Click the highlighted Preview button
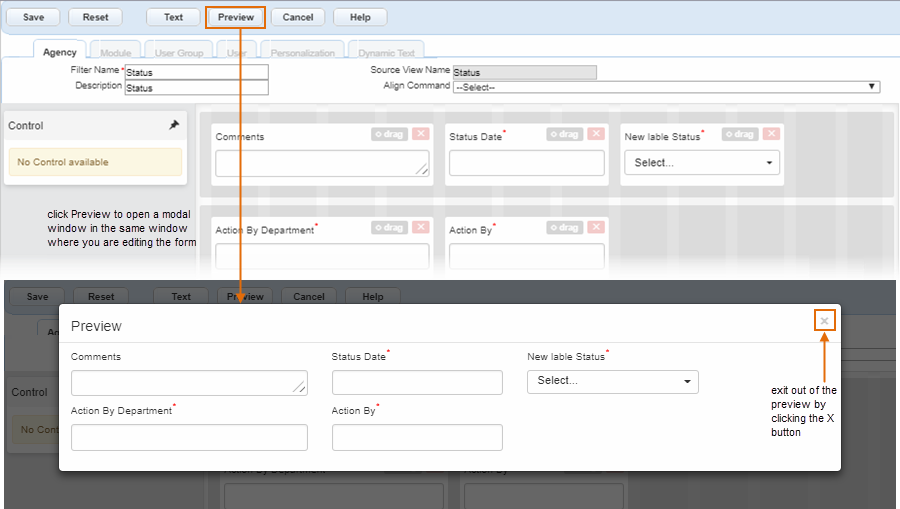Viewport: 900px width, 509px height. [x=236, y=17]
